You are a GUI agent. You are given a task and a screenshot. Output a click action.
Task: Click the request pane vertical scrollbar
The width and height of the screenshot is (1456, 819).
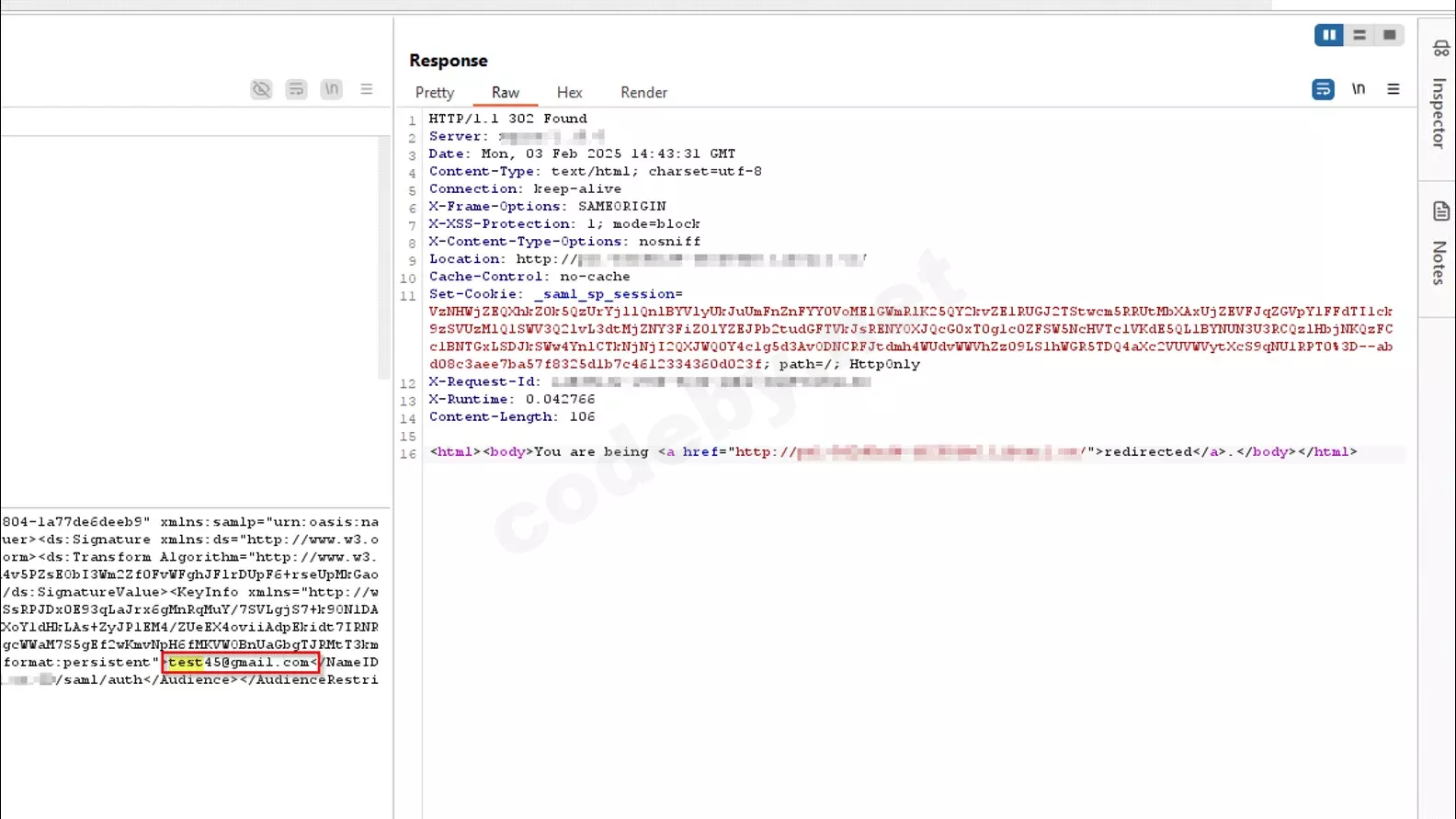tap(384, 257)
